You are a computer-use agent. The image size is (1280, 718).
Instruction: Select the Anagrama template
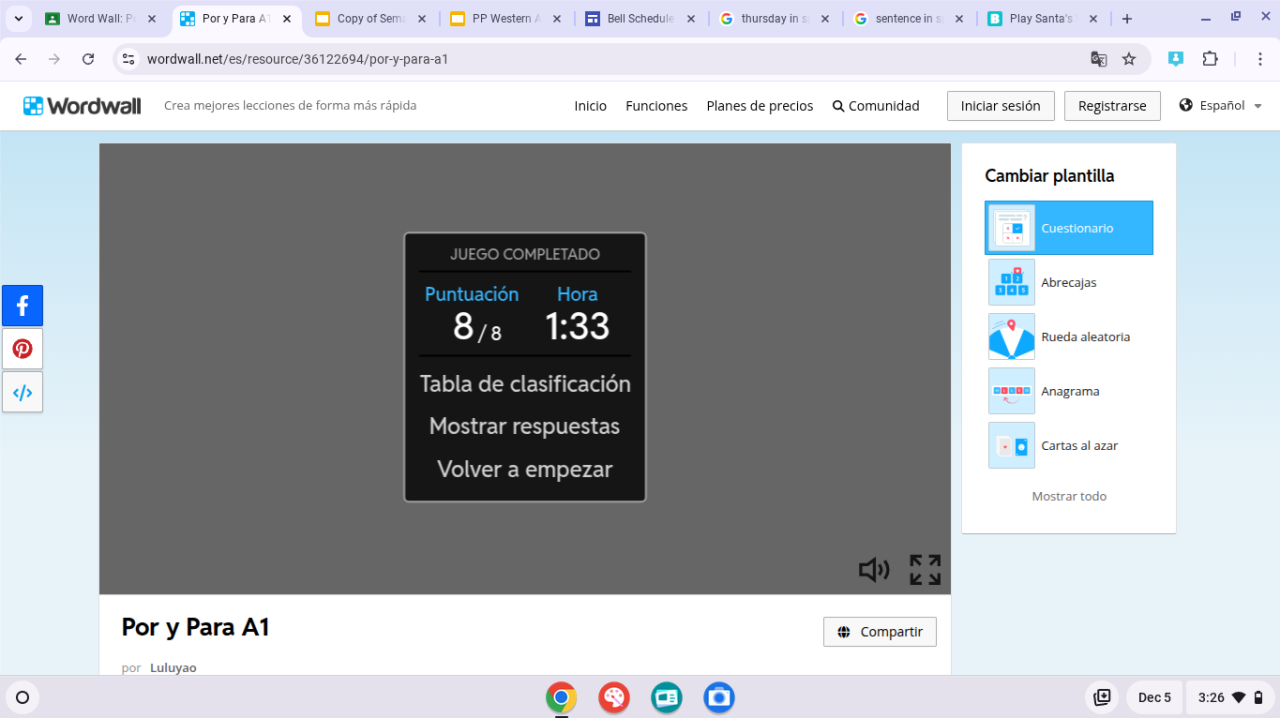coord(1069,391)
